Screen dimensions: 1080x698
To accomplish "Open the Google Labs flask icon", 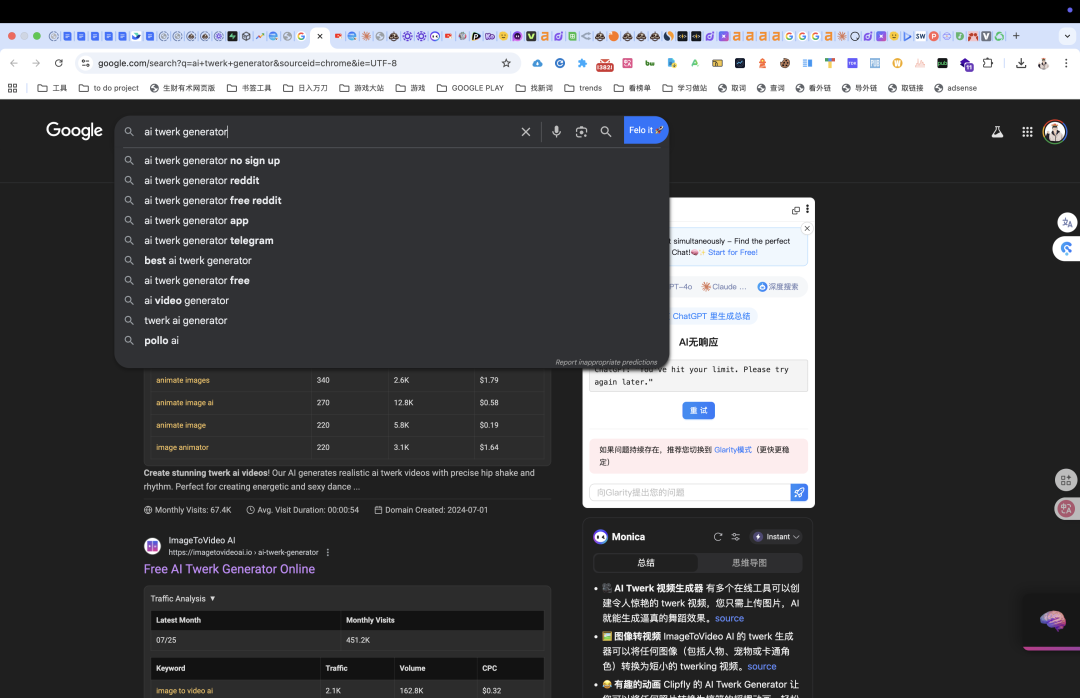I will [997, 132].
